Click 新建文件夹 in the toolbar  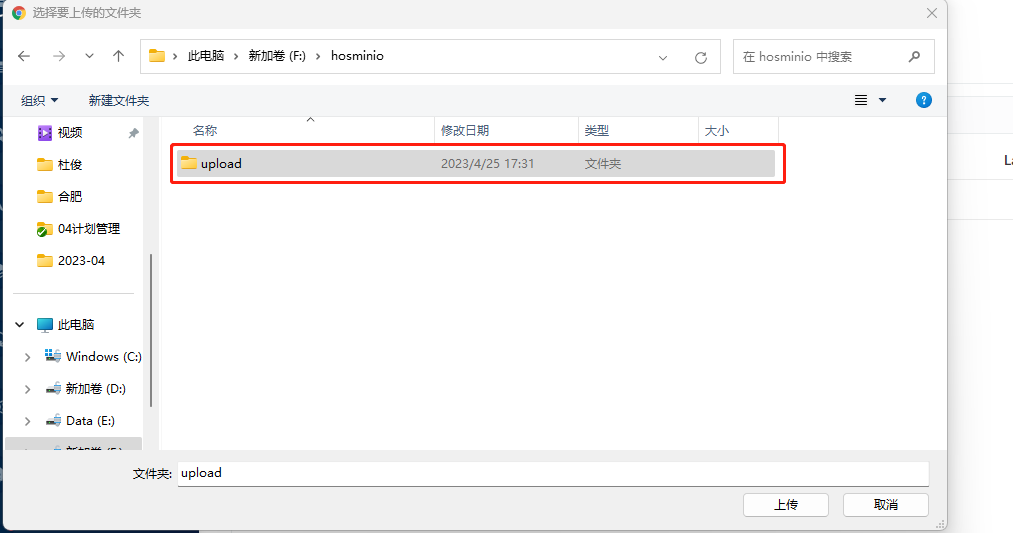(x=119, y=101)
